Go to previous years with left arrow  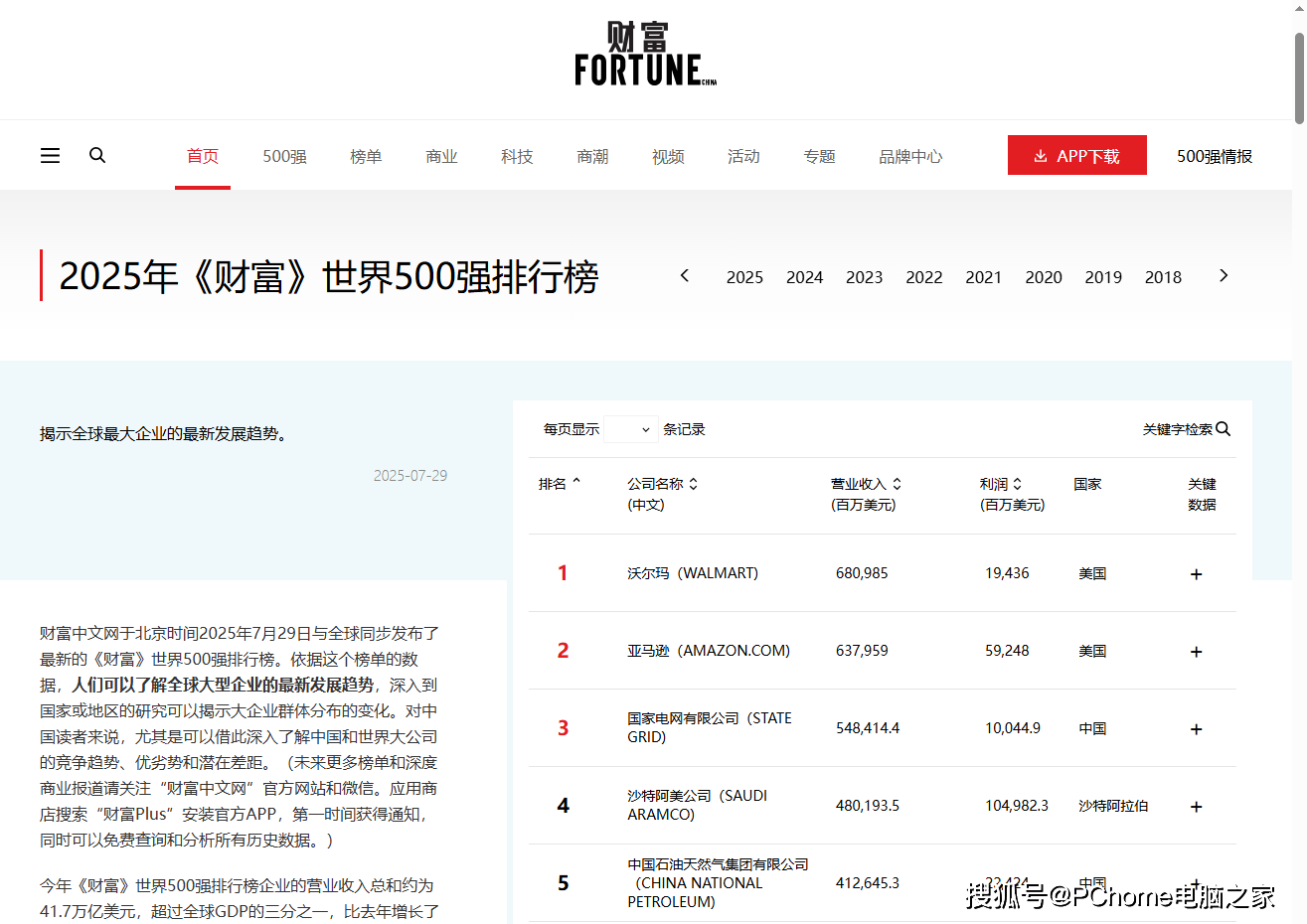click(684, 276)
